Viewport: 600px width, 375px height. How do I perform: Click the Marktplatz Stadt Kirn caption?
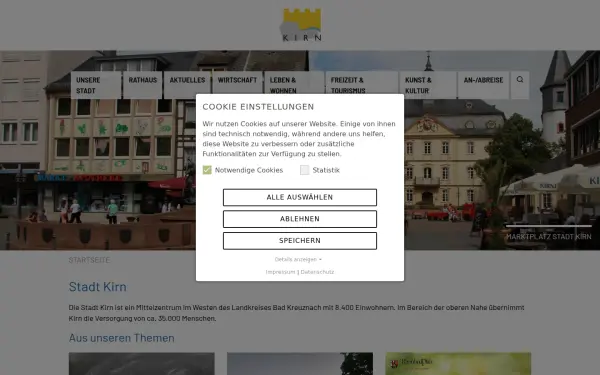(x=549, y=237)
